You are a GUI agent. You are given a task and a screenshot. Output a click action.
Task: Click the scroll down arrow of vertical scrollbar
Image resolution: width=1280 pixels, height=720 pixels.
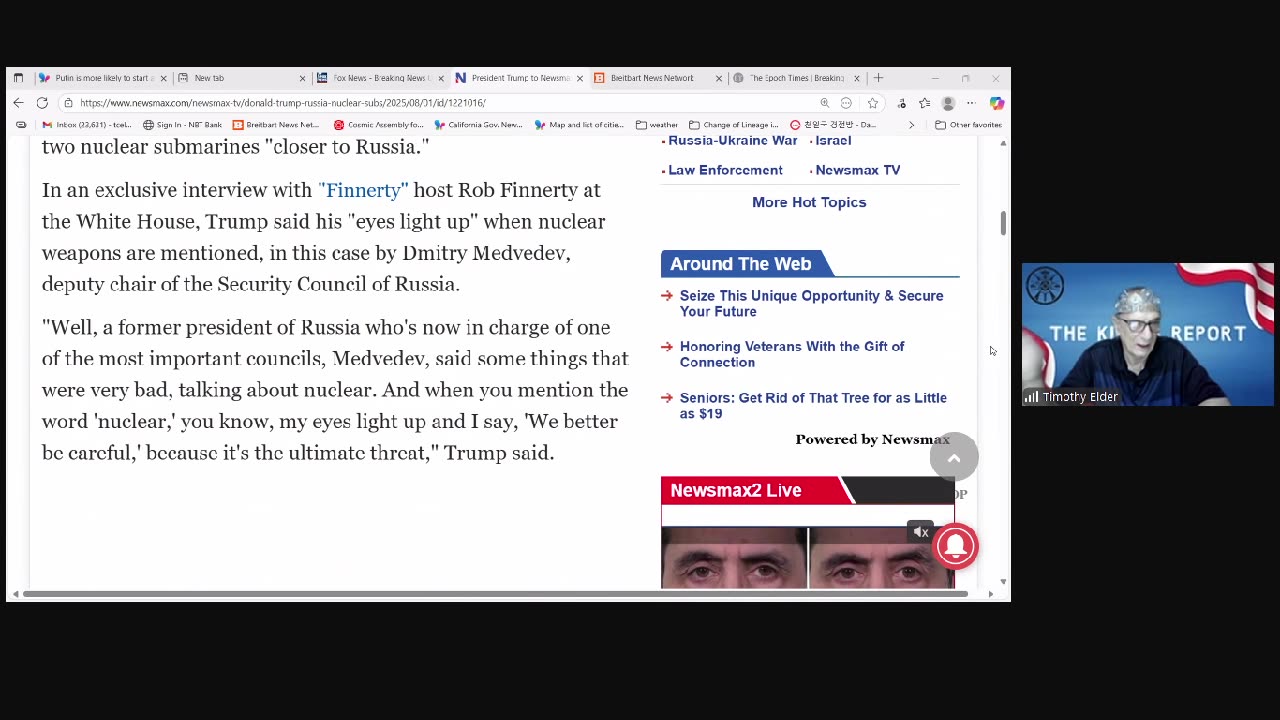click(x=1003, y=581)
